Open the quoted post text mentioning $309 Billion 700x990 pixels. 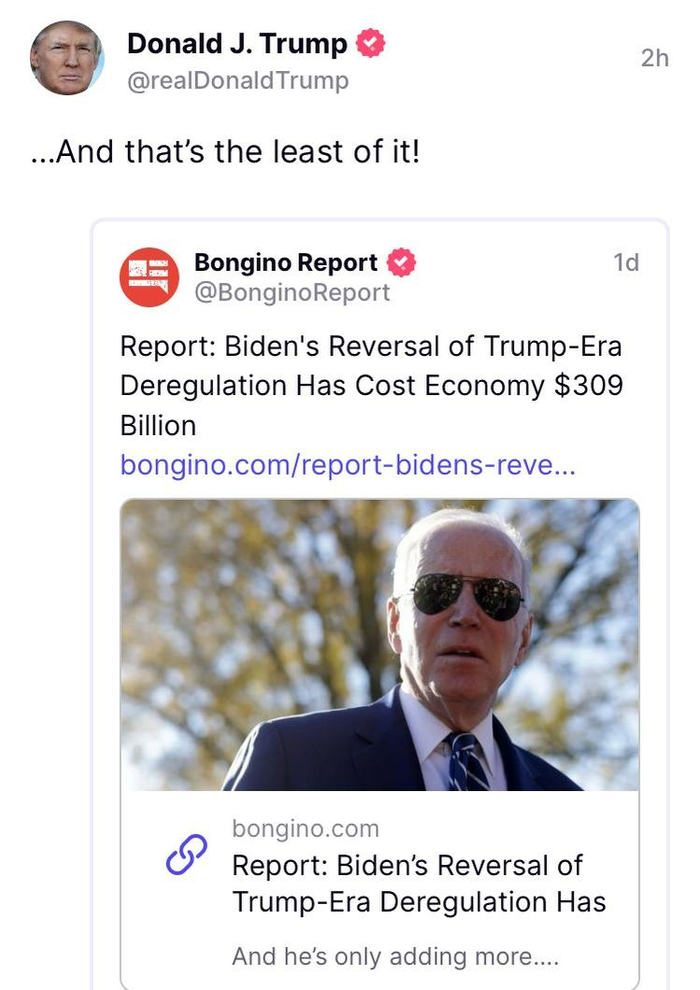coord(370,385)
